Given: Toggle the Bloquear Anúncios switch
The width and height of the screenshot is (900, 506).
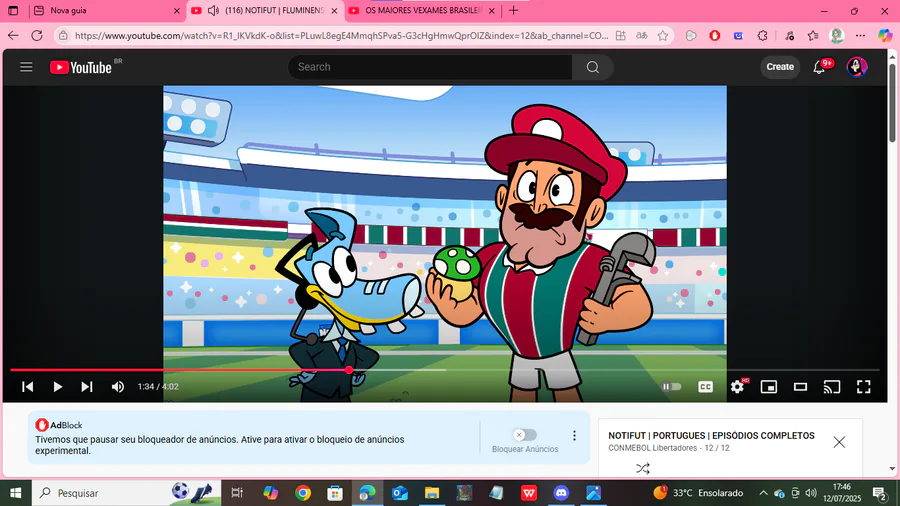Looking at the screenshot, I should point(525,435).
